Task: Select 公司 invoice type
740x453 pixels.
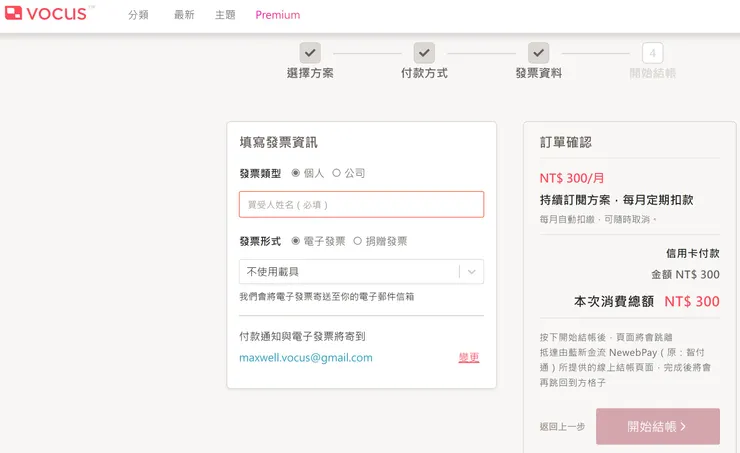Action: click(x=336, y=173)
